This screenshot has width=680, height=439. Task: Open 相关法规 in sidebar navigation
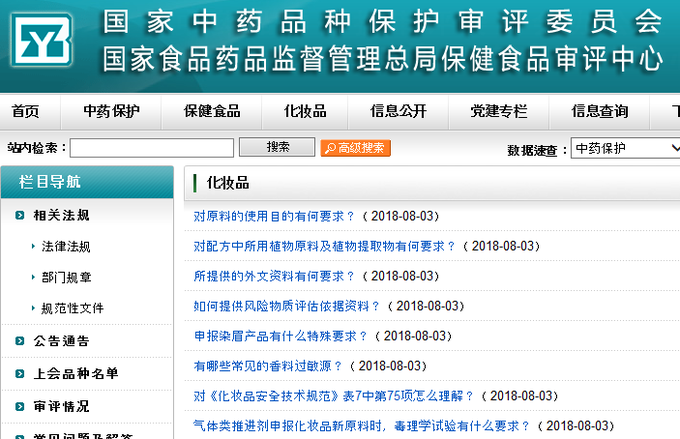click(x=61, y=215)
